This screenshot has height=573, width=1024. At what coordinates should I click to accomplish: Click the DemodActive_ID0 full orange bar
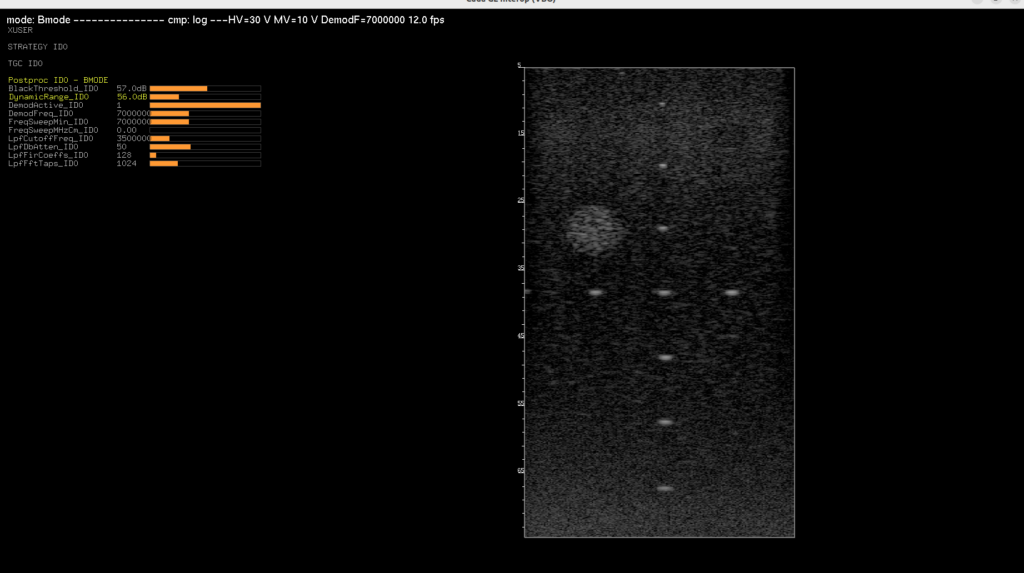click(205, 105)
